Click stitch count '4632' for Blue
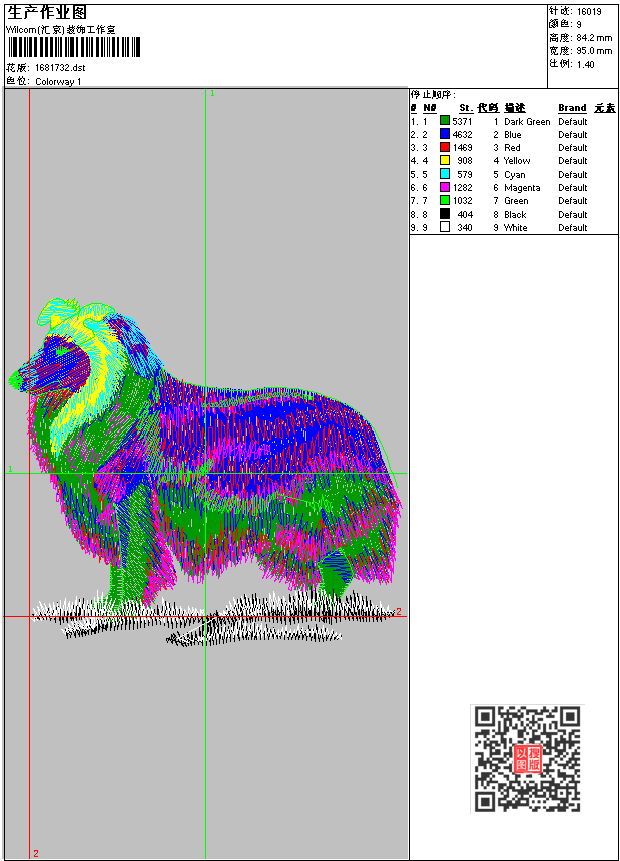 (x=462, y=135)
